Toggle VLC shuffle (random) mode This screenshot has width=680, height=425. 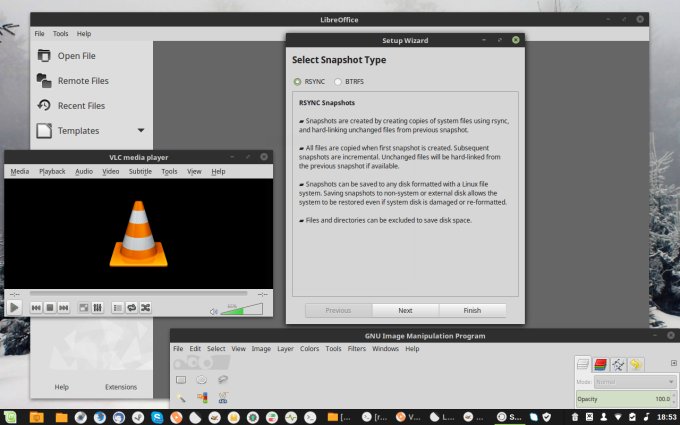tap(146, 308)
